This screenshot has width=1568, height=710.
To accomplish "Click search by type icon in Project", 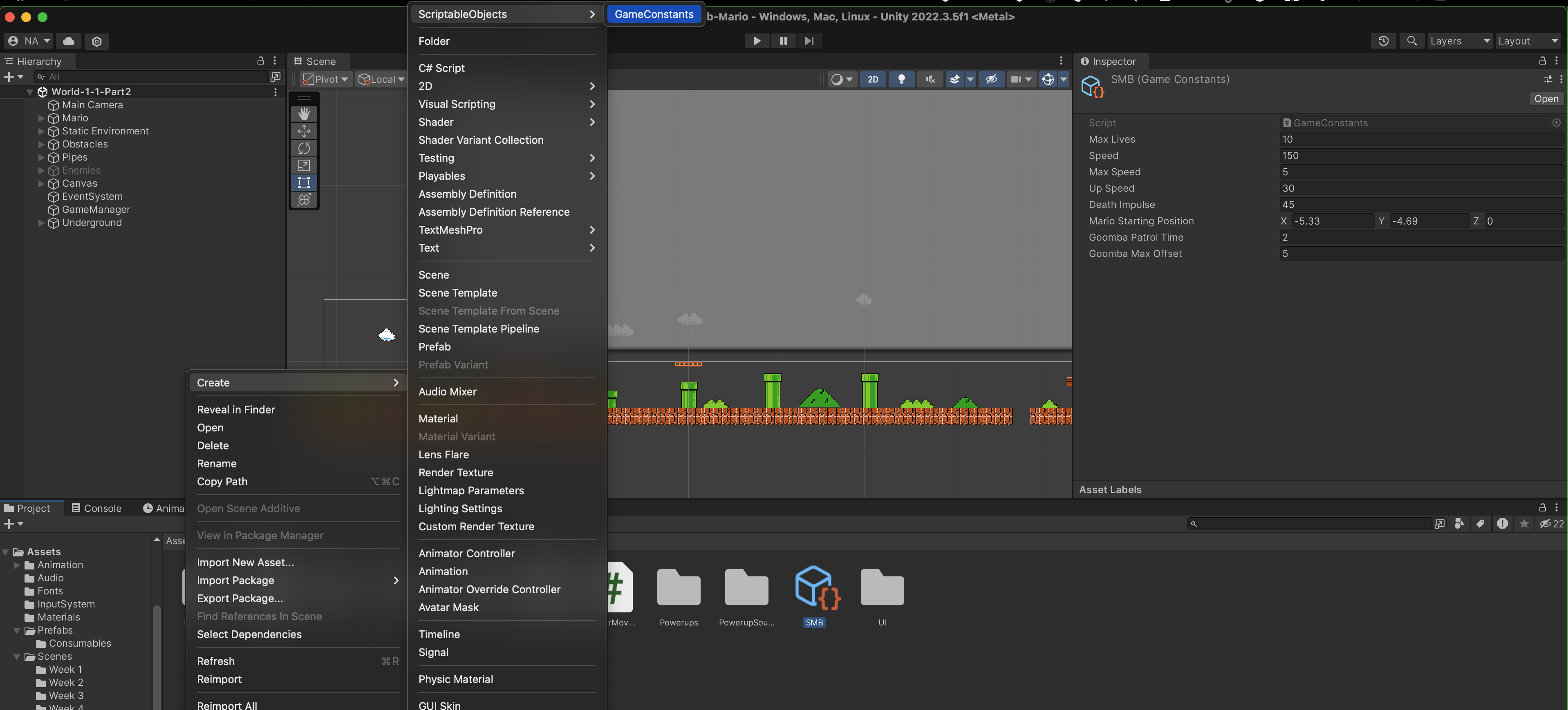I will click(x=1459, y=524).
